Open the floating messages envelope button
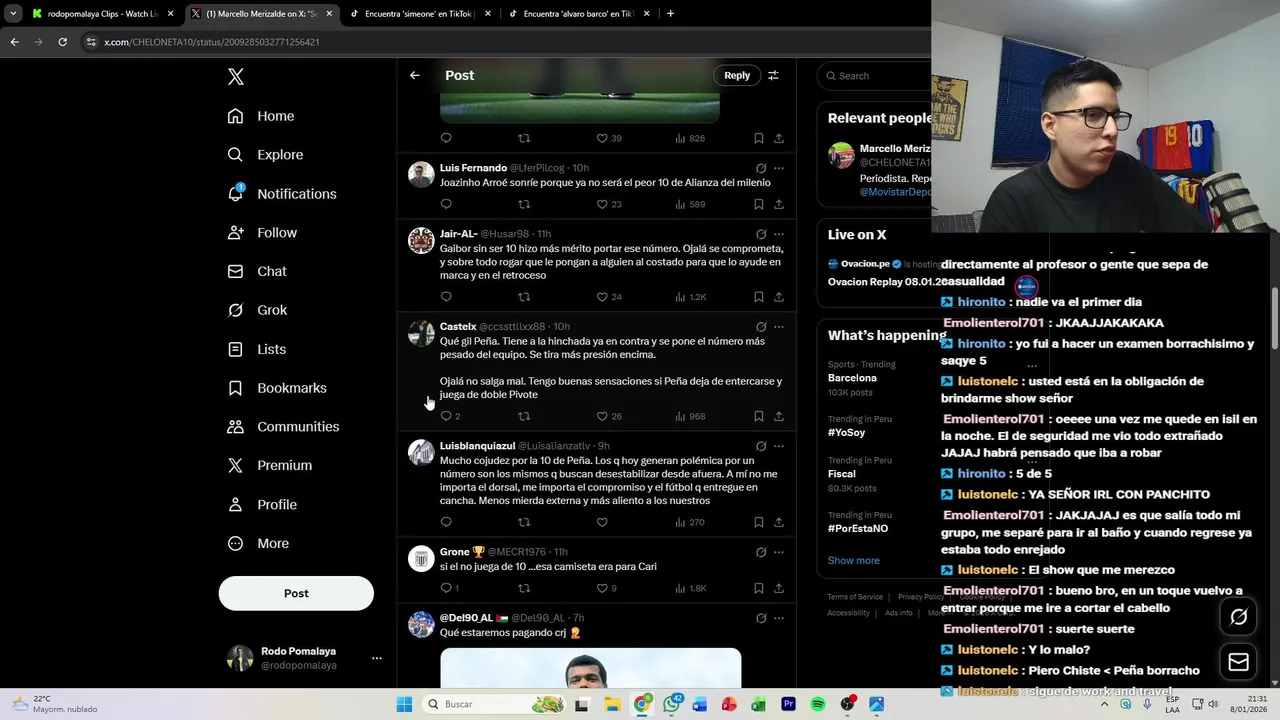 [x=1238, y=662]
